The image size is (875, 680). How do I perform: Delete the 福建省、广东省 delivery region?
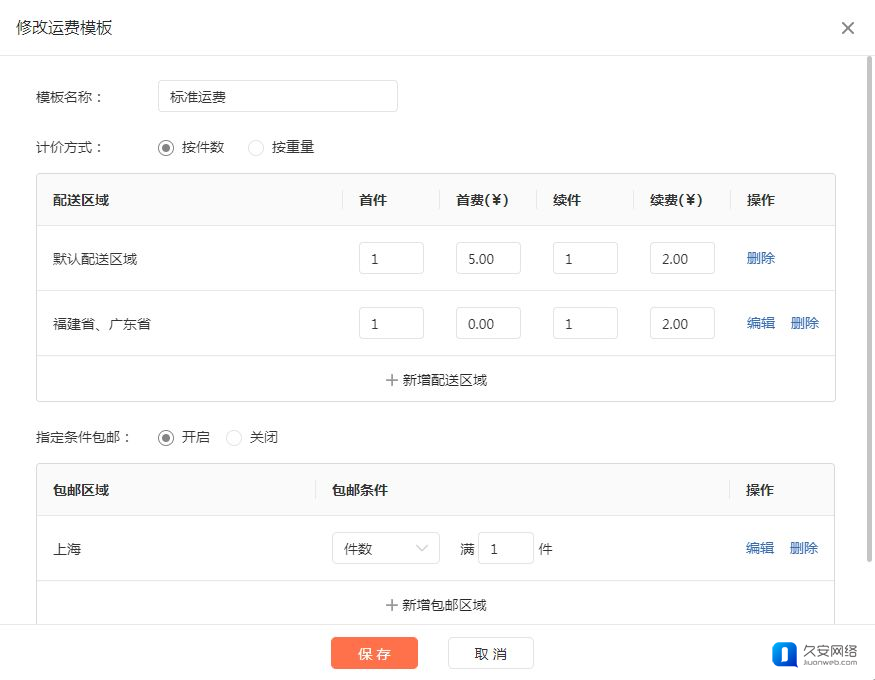(x=804, y=323)
